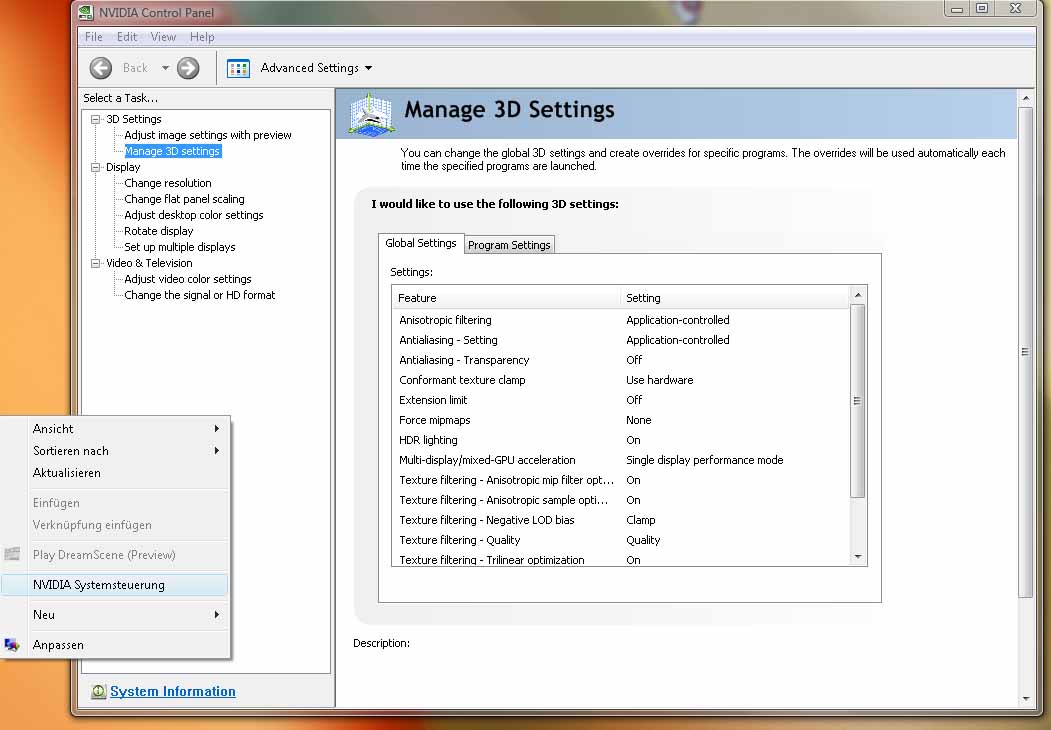Select Set up multiple displays
The image size is (1051, 730).
[180, 247]
